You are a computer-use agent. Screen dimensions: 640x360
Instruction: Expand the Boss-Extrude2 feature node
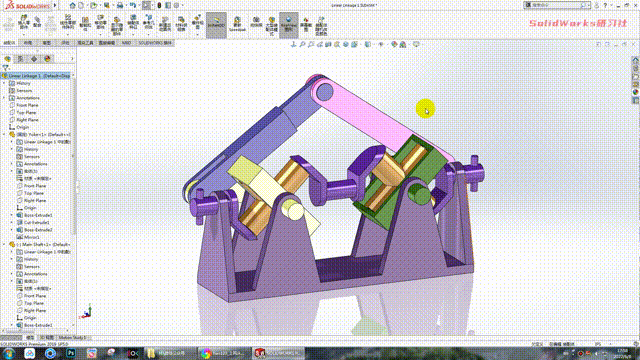[12, 230]
